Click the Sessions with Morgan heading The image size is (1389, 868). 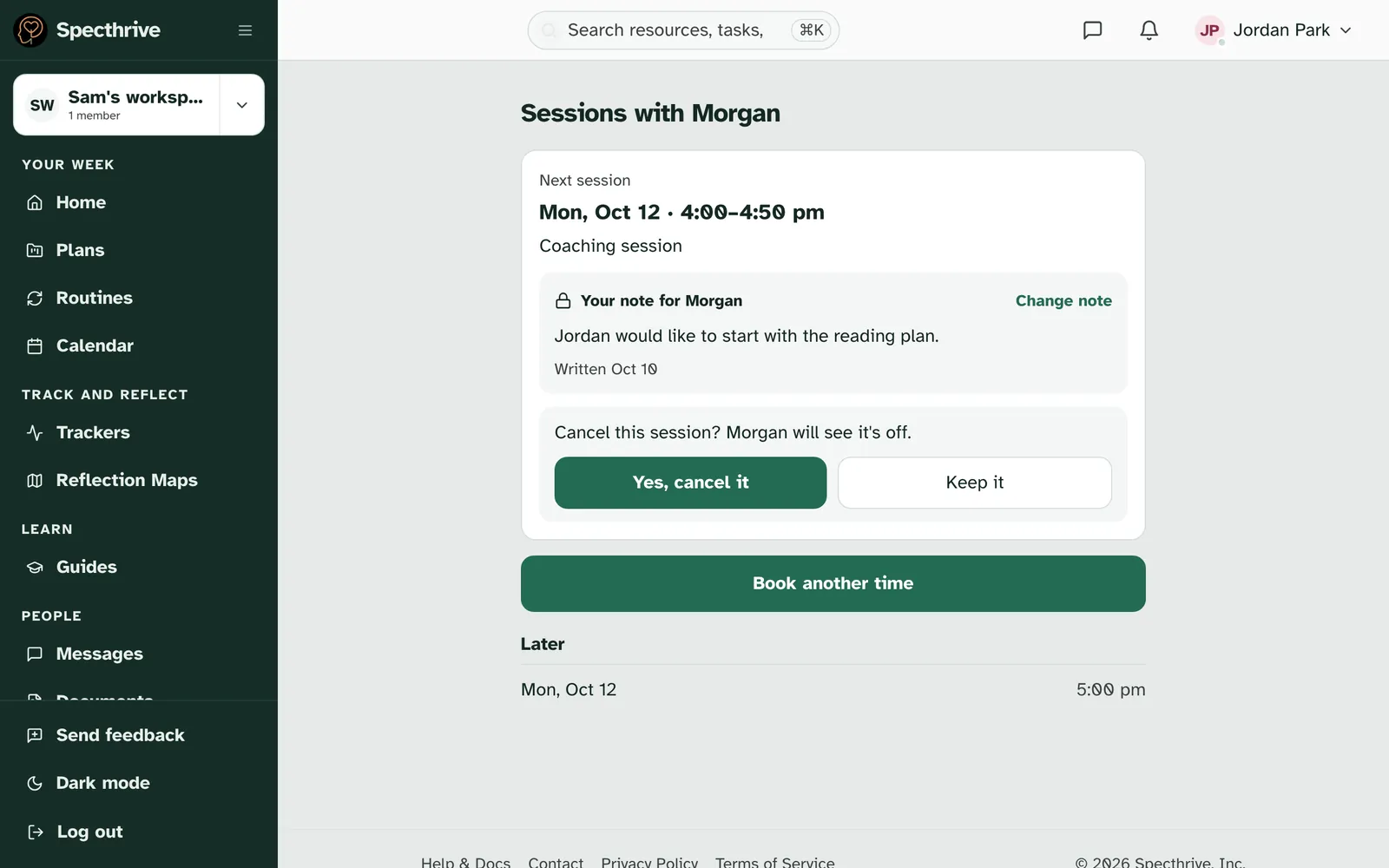[x=650, y=113]
